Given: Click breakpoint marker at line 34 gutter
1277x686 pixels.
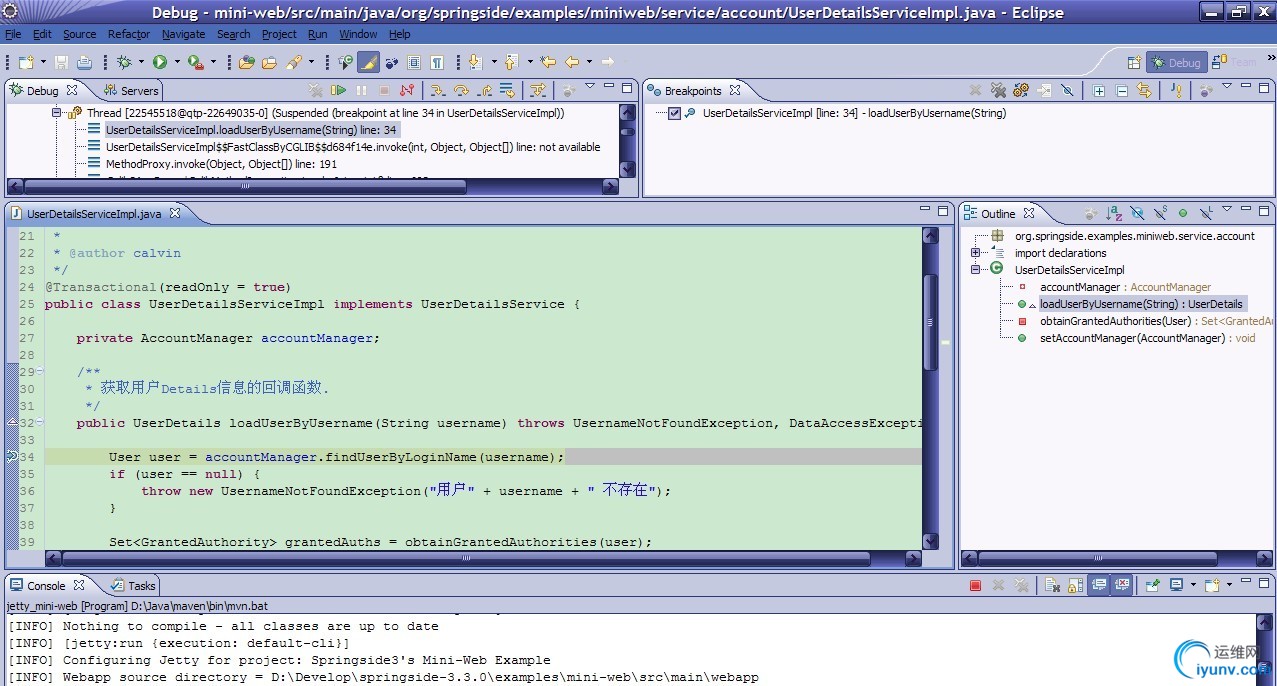Looking at the screenshot, I should 11,457.
